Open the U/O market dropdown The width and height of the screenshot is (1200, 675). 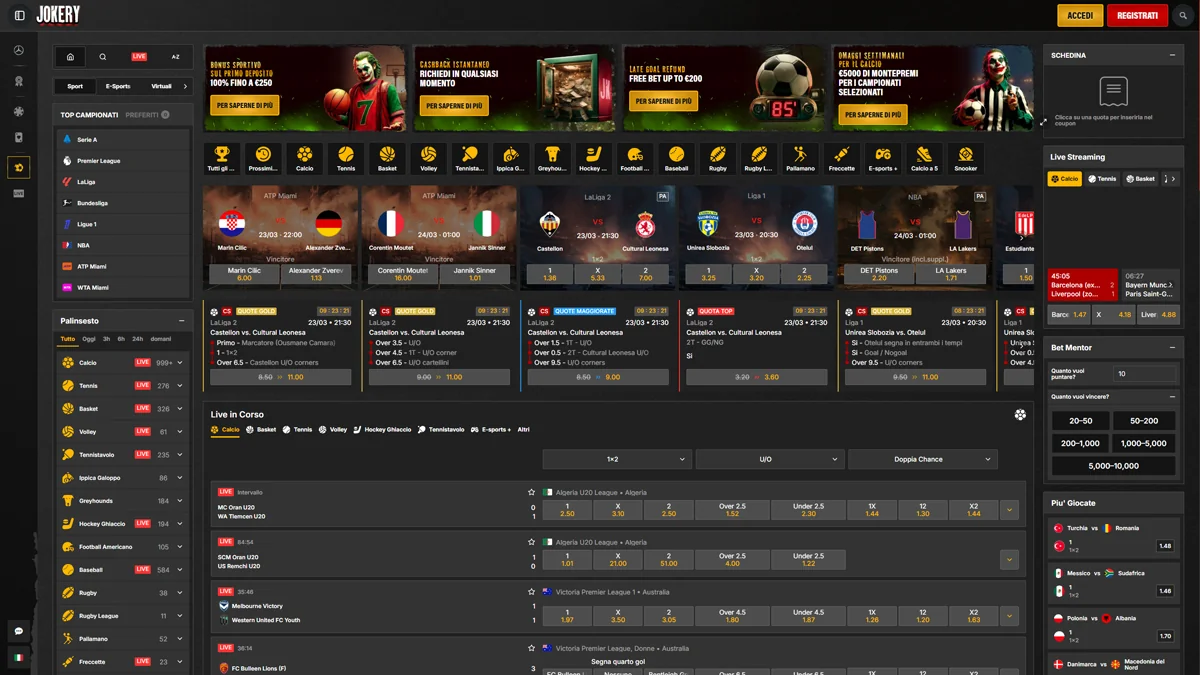(769, 459)
